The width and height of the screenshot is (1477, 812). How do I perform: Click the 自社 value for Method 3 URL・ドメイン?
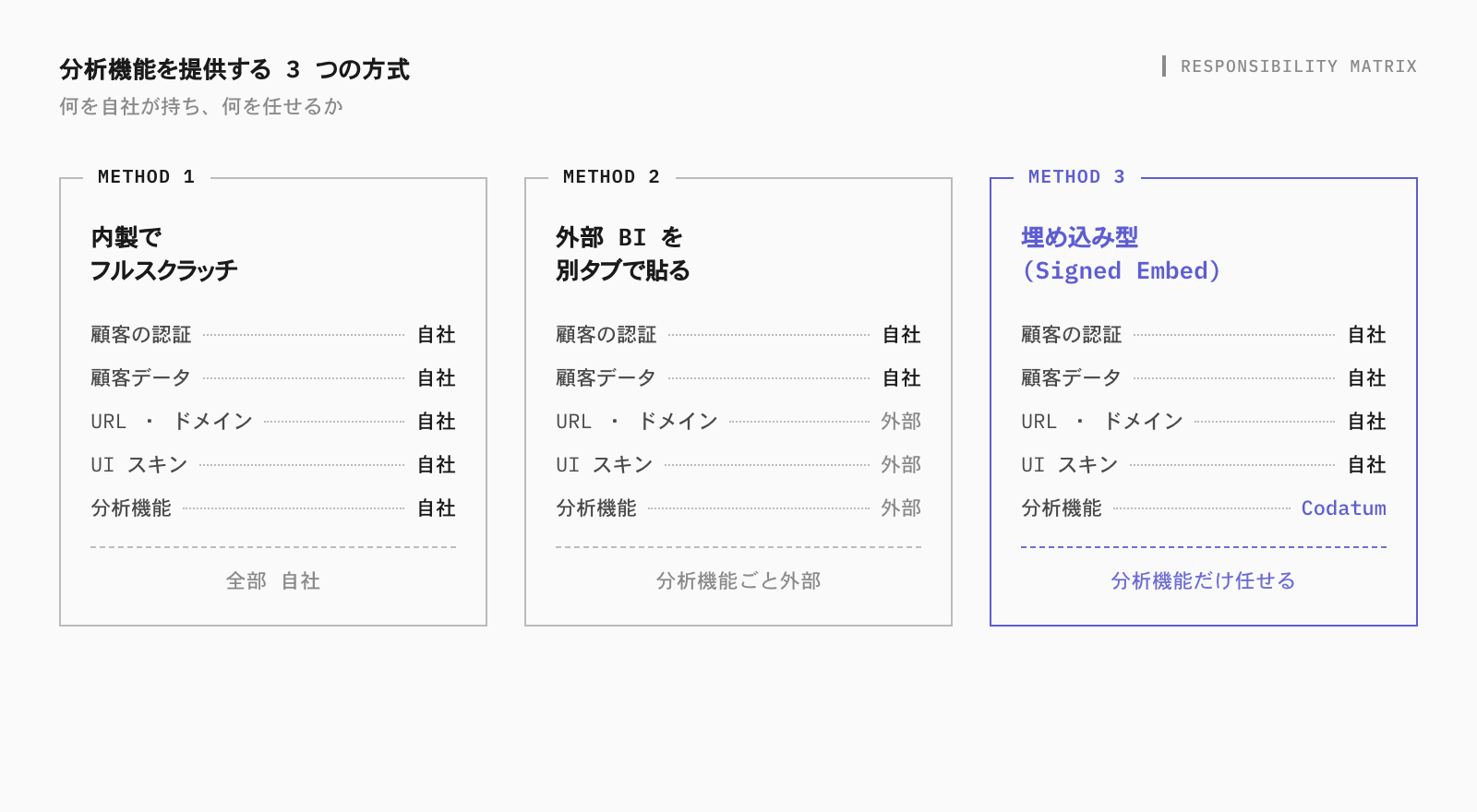click(1367, 421)
